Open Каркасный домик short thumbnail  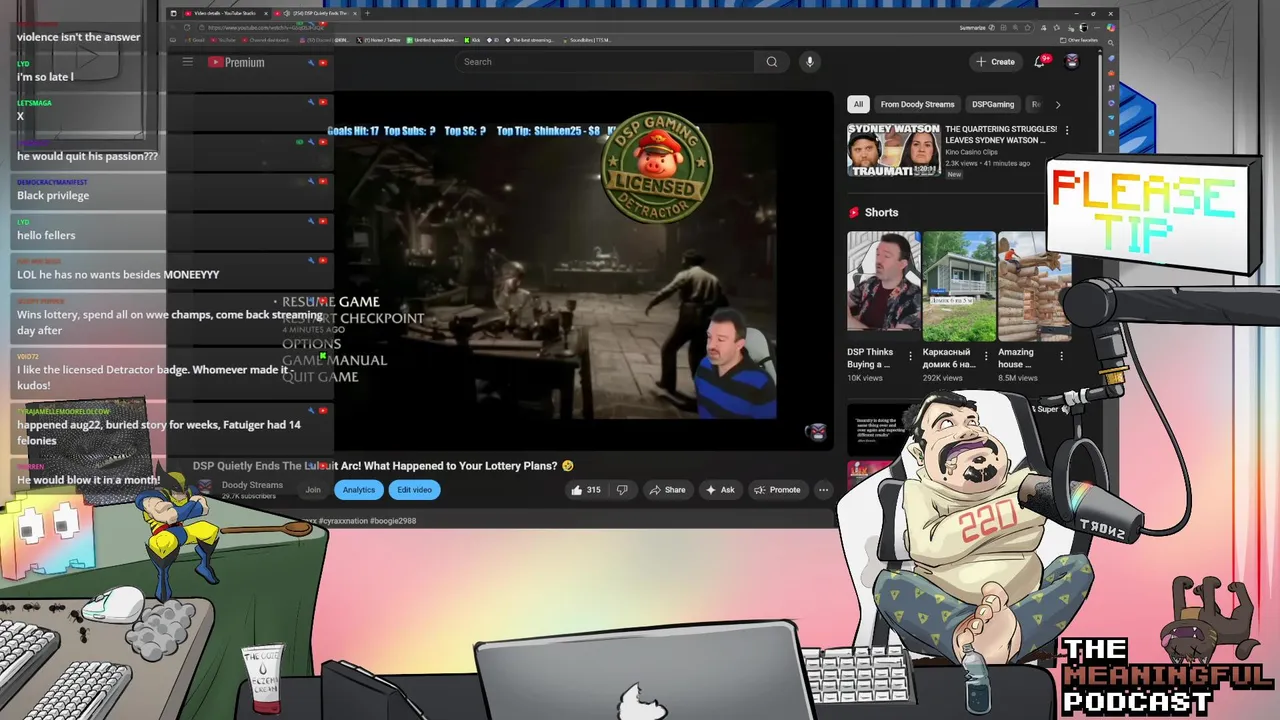959,286
